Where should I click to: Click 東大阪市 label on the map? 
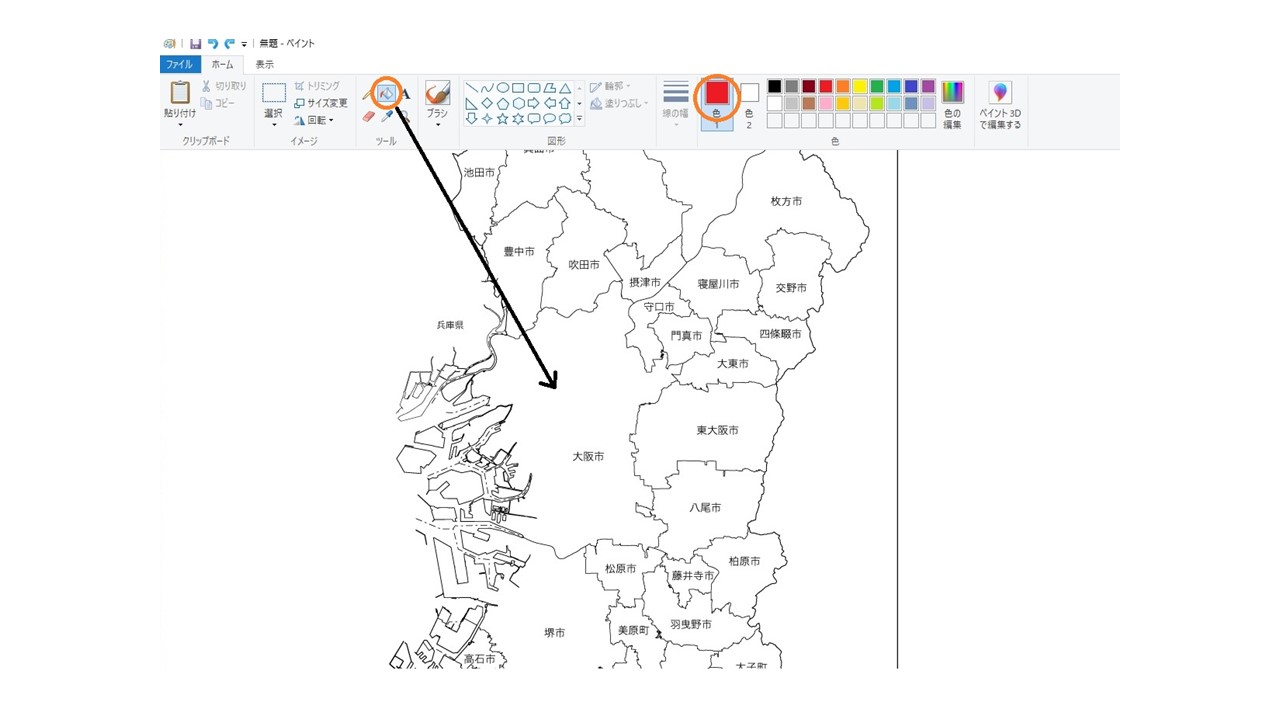(718, 430)
